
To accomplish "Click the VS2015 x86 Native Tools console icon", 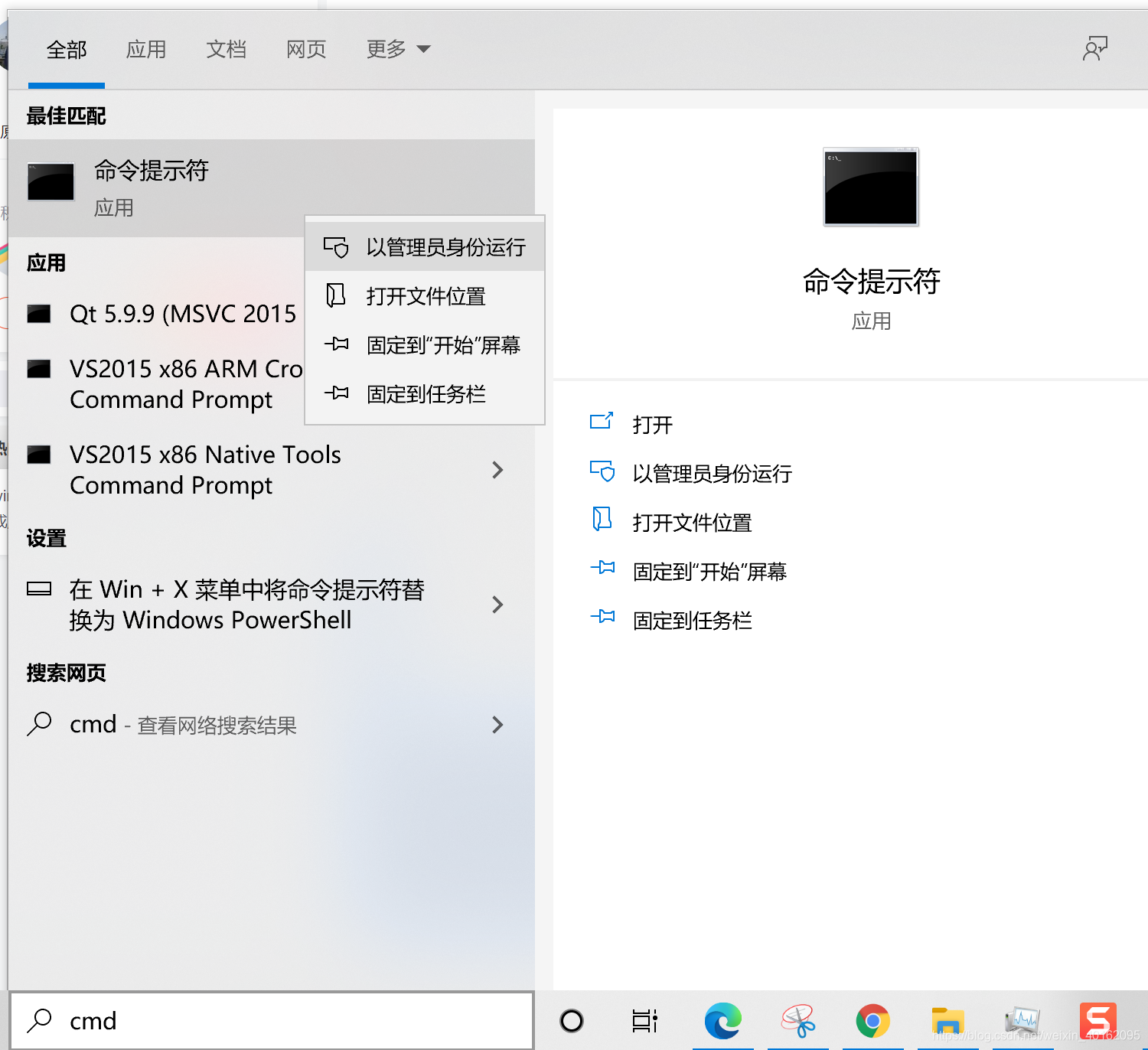I will click(39, 455).
